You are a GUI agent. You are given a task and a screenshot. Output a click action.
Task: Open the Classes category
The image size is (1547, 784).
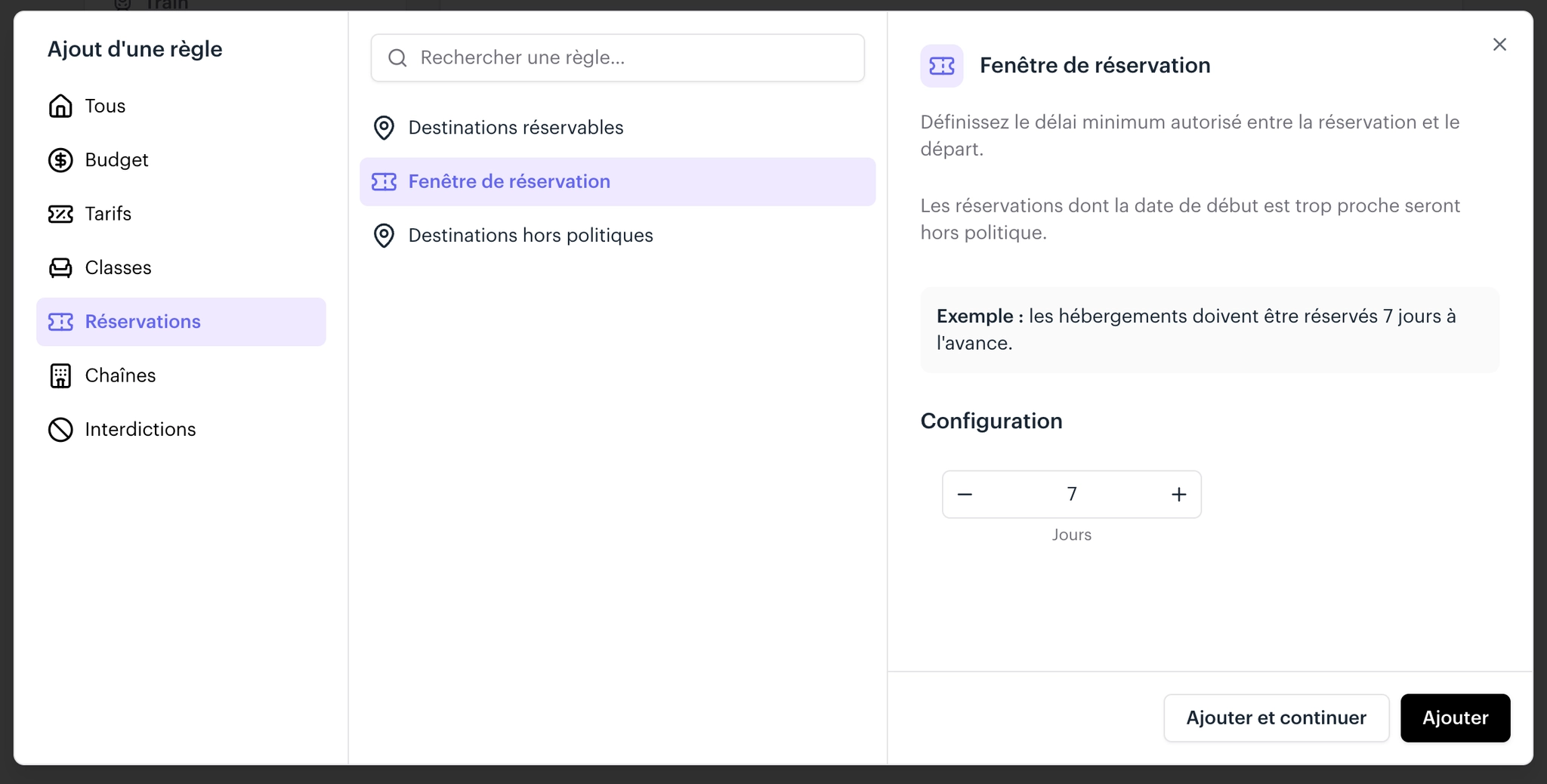tap(181, 268)
